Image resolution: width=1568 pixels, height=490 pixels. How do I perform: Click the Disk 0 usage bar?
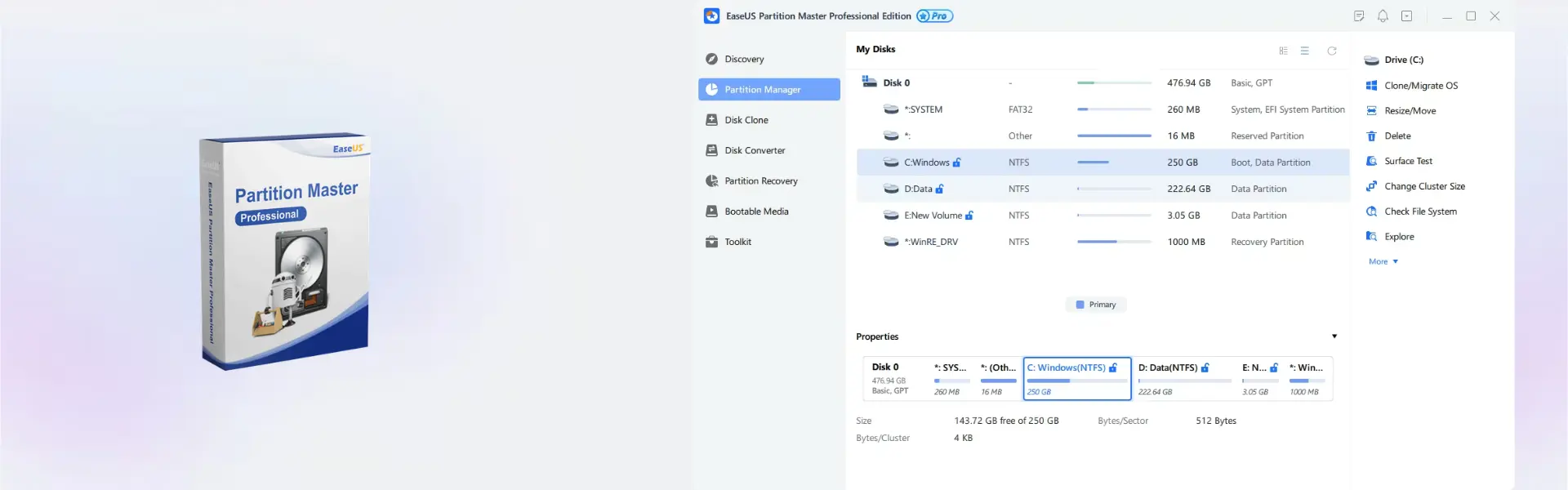click(1114, 82)
